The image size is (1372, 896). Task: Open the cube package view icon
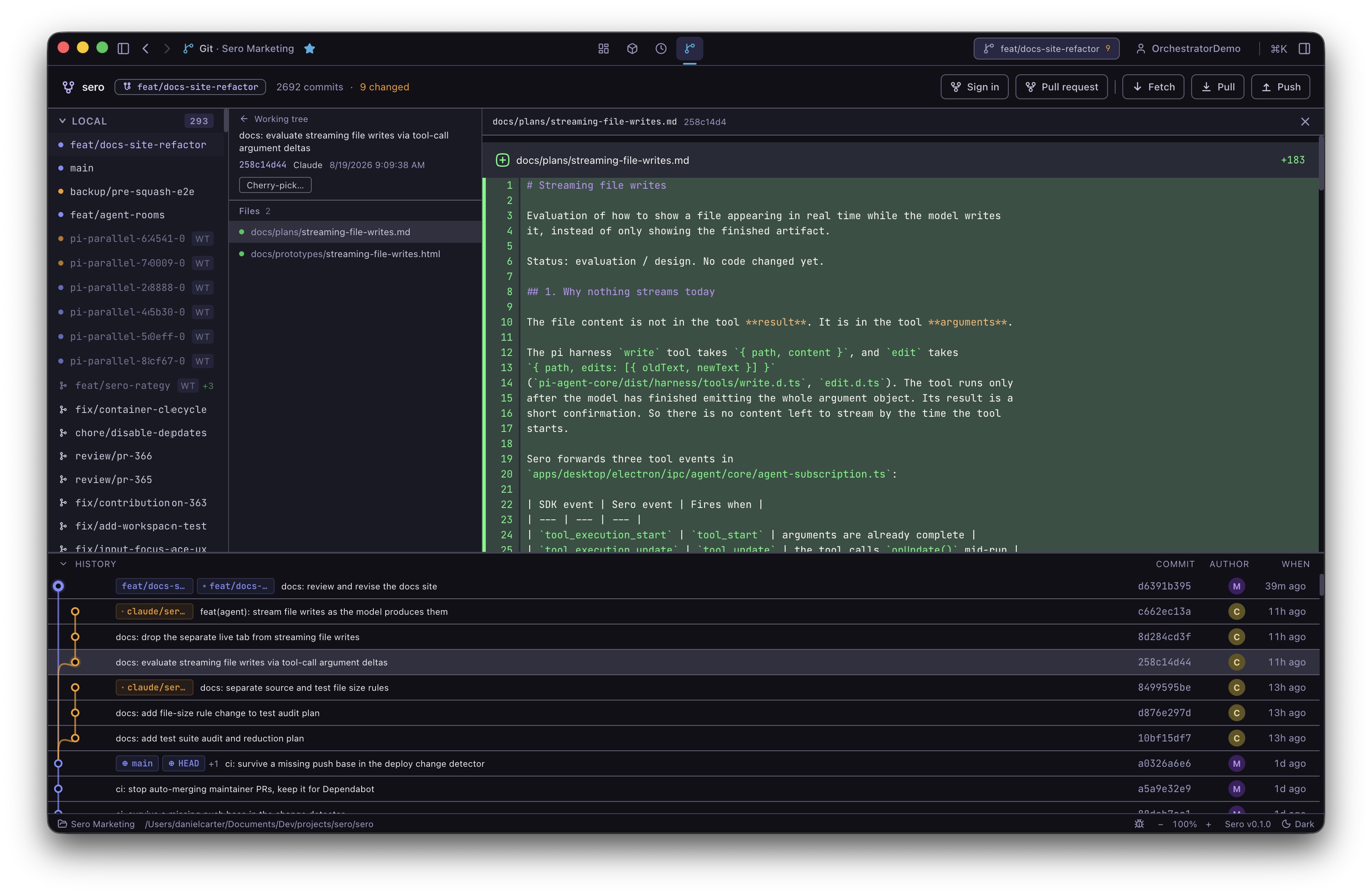pyautogui.click(x=632, y=49)
